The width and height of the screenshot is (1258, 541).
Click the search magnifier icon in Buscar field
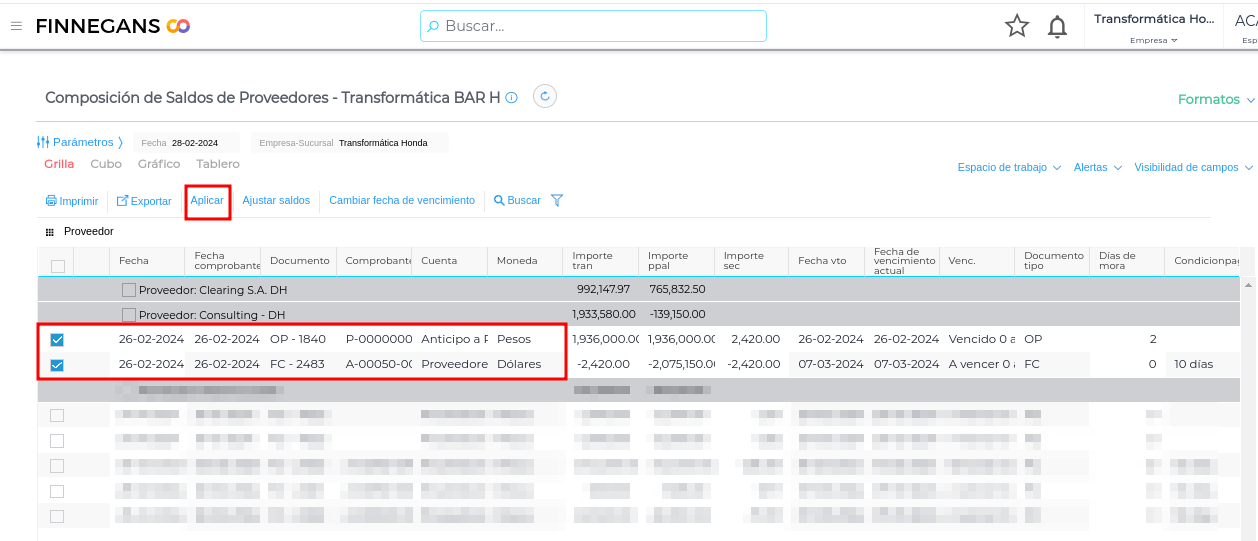tap(433, 26)
